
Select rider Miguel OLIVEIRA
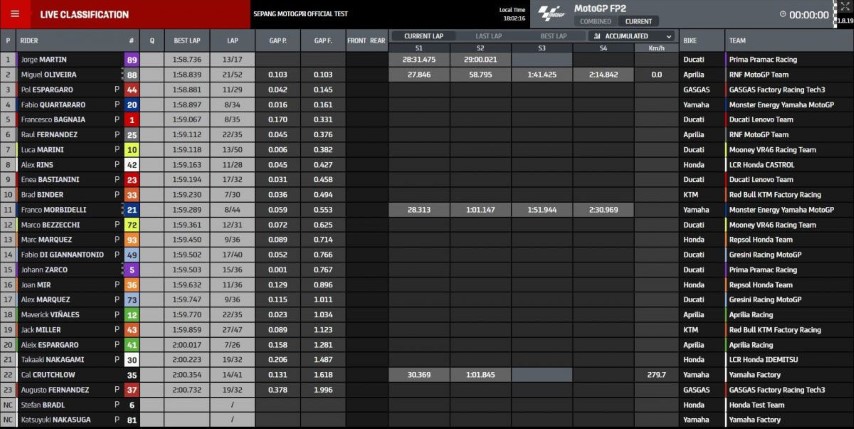pyautogui.click(x=48, y=75)
